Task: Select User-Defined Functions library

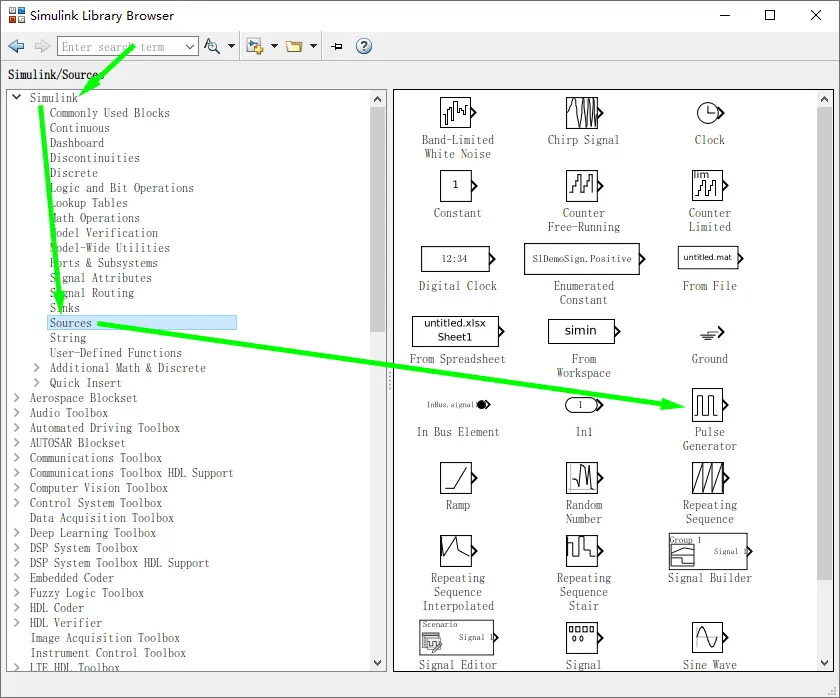Action: (116, 353)
